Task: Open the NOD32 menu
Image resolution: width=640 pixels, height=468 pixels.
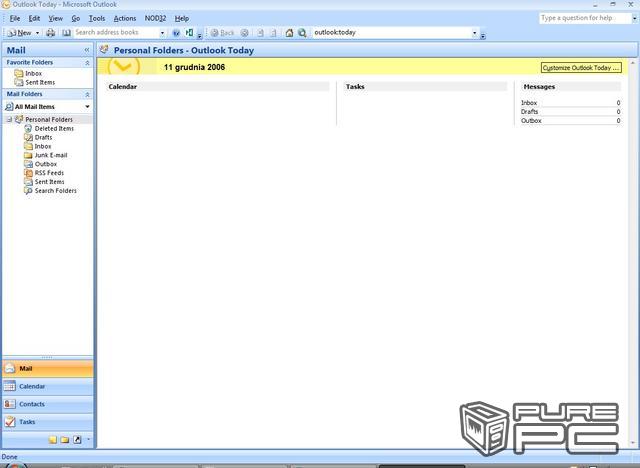Action: [155, 18]
